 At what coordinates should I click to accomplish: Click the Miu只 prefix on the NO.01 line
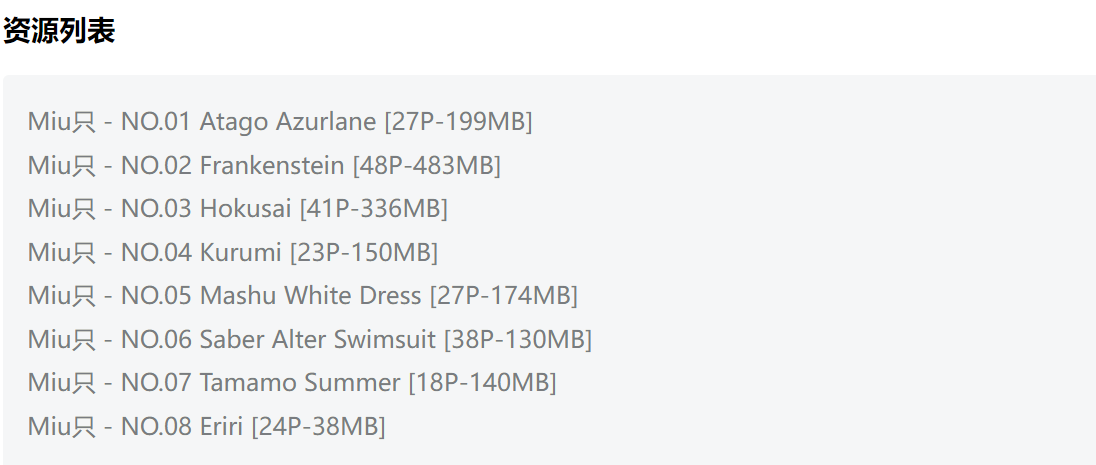pyautogui.click(x=61, y=122)
